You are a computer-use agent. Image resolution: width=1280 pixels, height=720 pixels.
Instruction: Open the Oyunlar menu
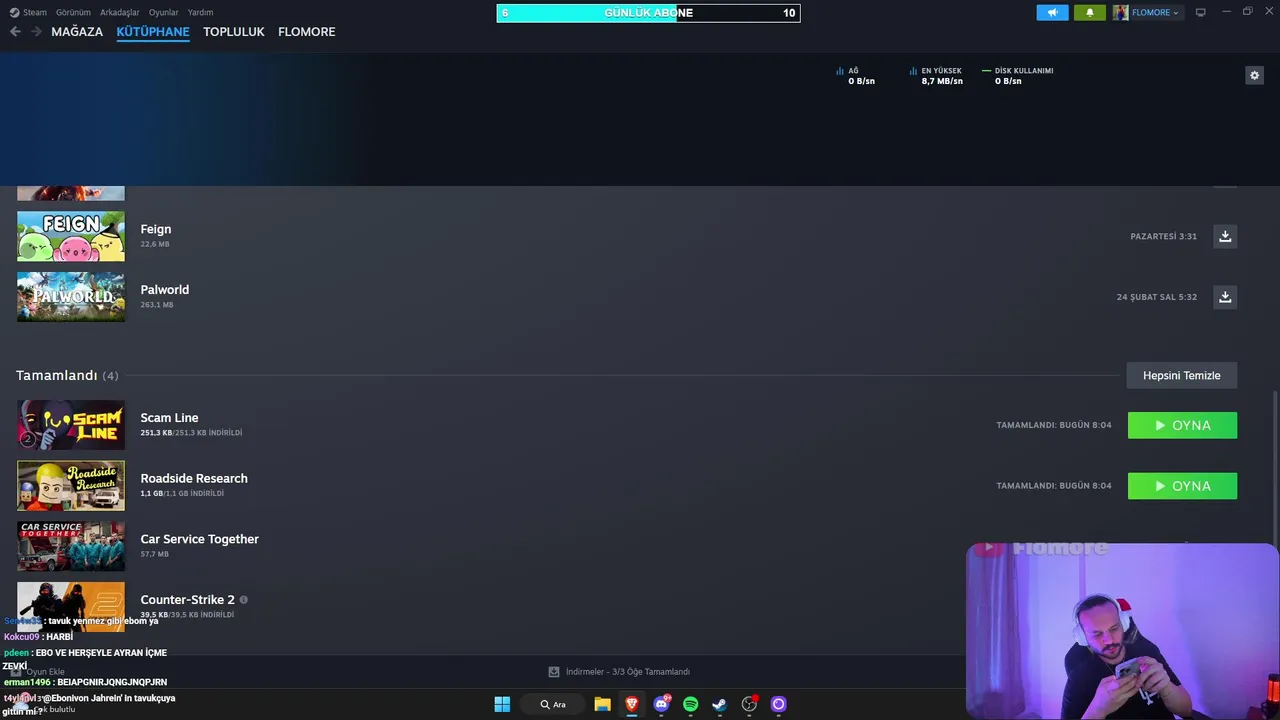click(x=164, y=12)
